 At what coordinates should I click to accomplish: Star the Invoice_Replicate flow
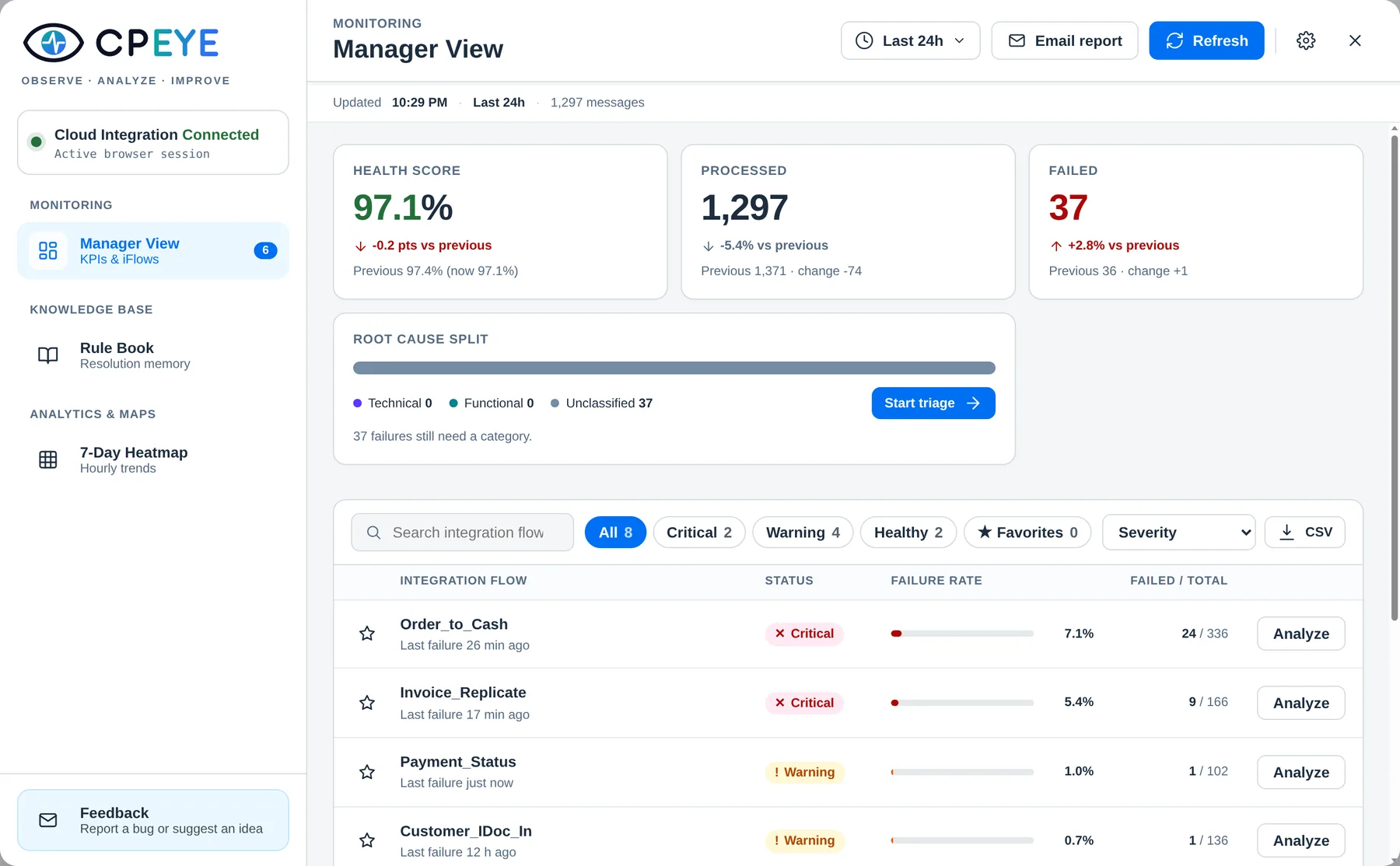pyautogui.click(x=367, y=703)
